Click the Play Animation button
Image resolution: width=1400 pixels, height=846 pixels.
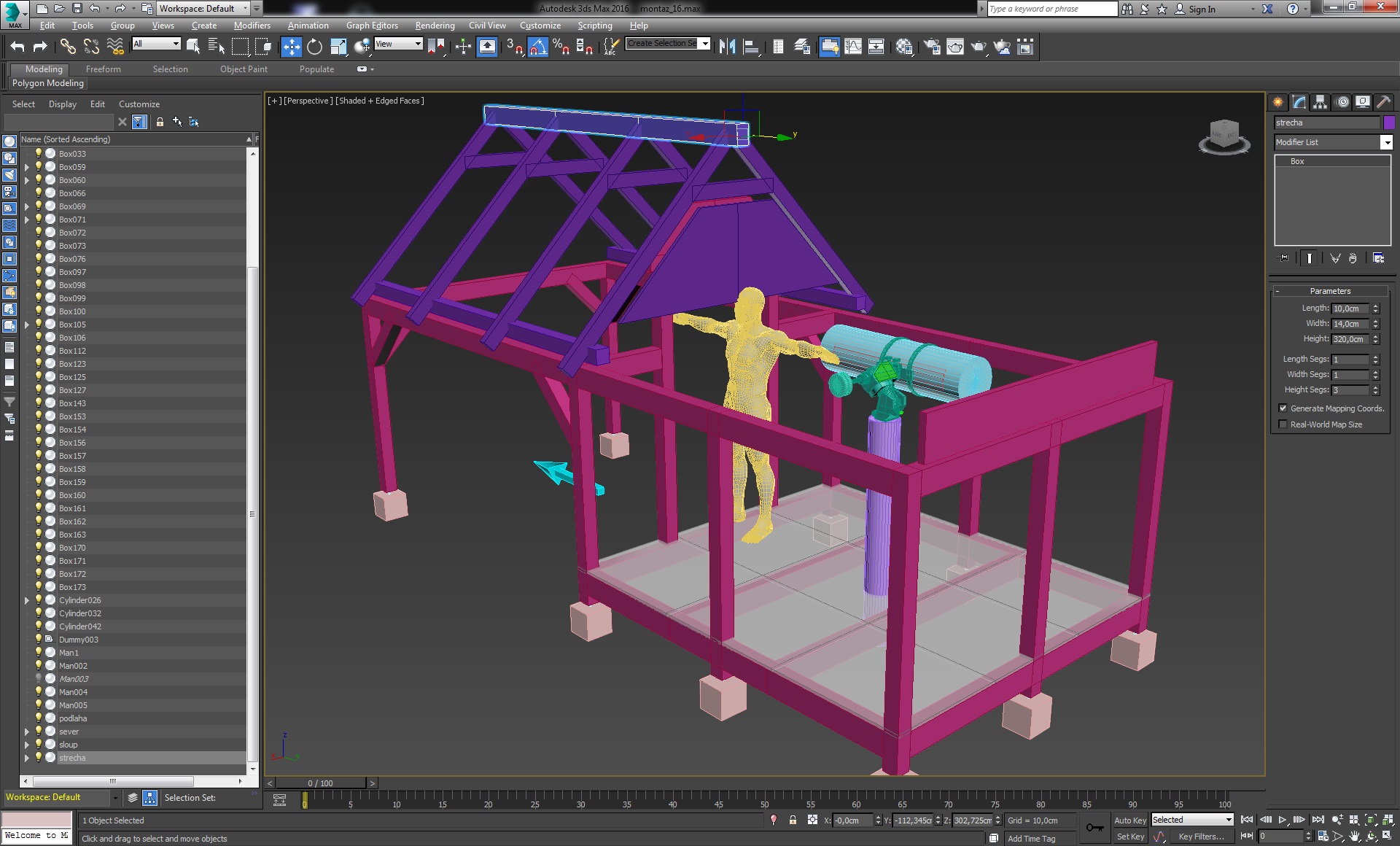[x=1283, y=820]
